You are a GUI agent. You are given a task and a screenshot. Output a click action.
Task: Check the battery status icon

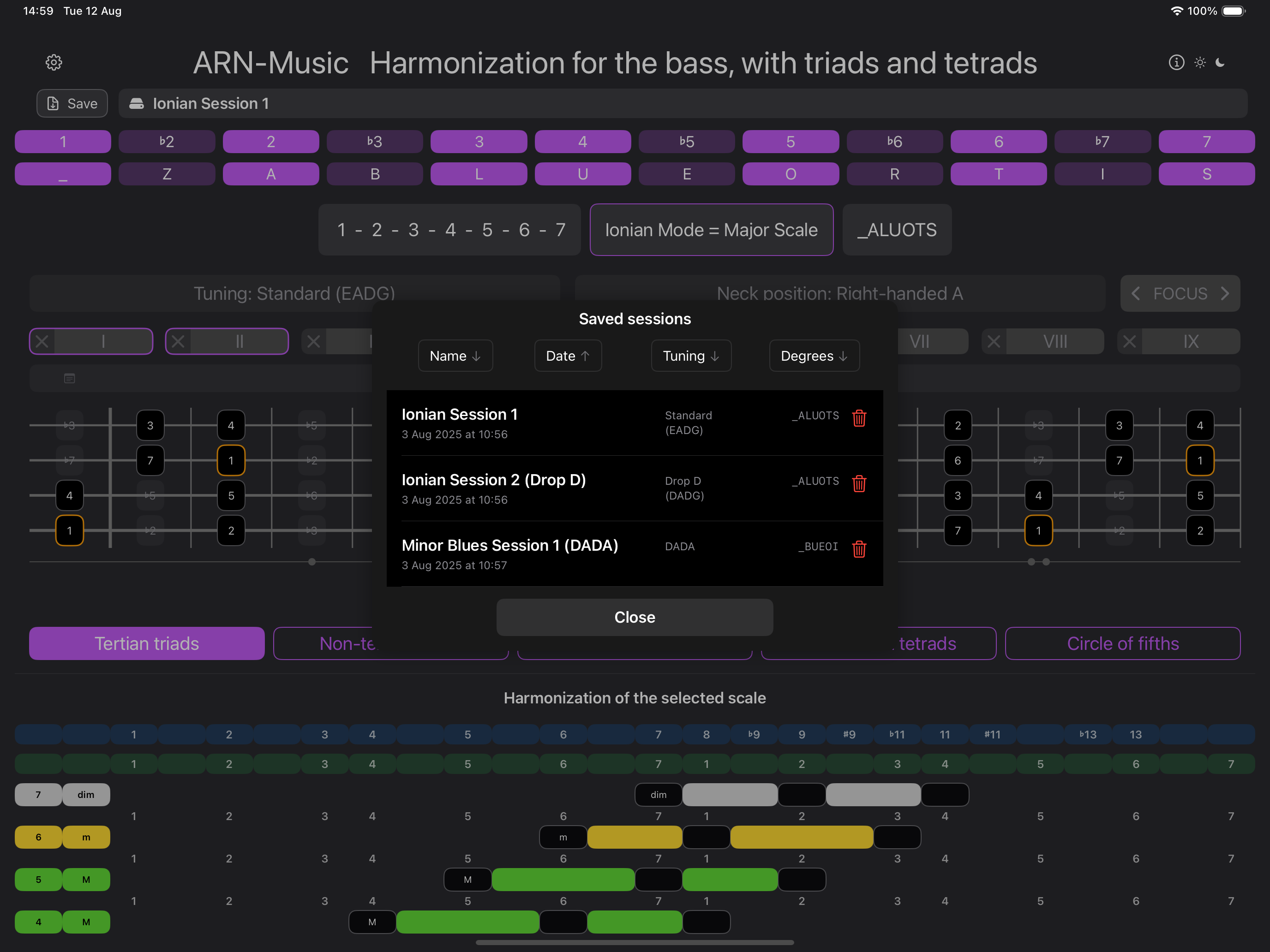(1233, 11)
